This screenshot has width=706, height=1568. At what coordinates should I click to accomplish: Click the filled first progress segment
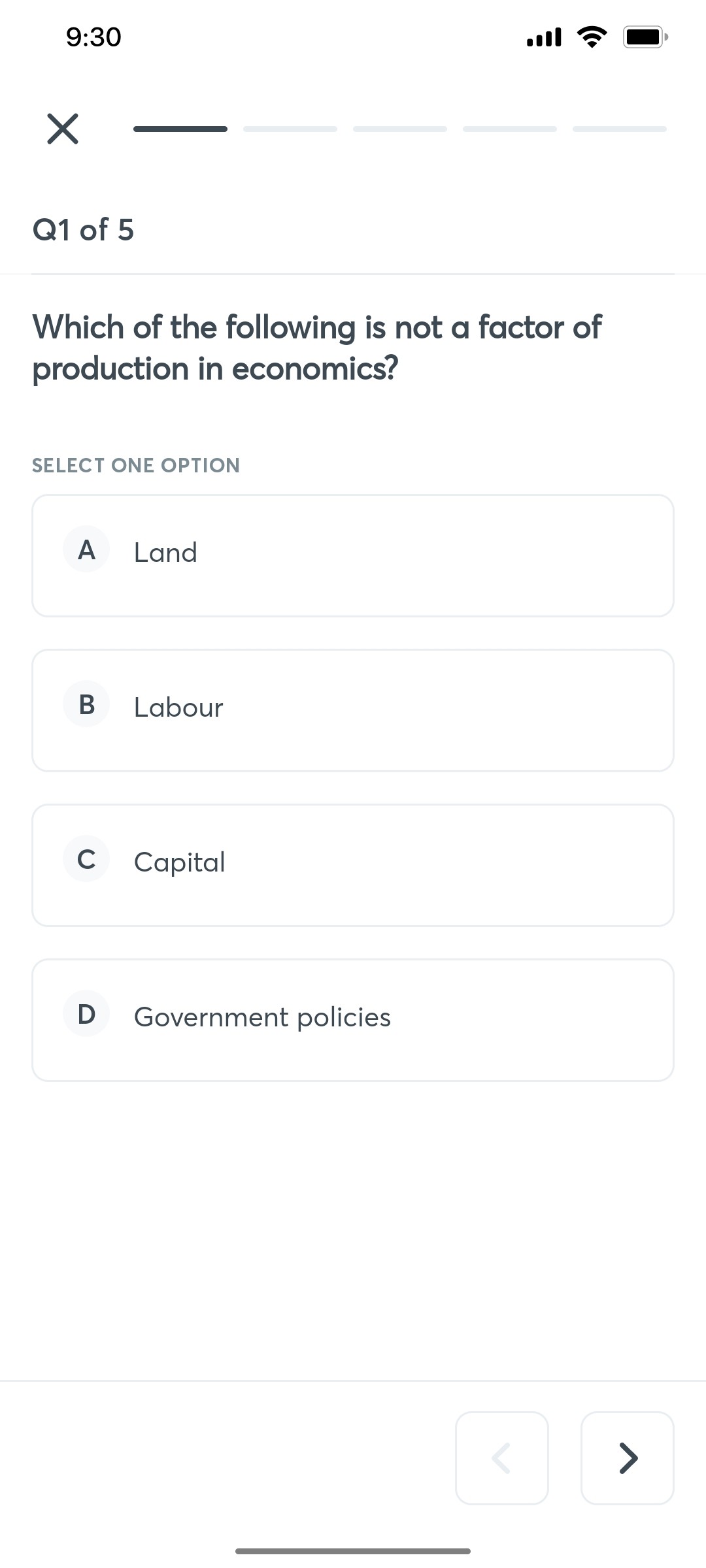pyautogui.click(x=180, y=128)
